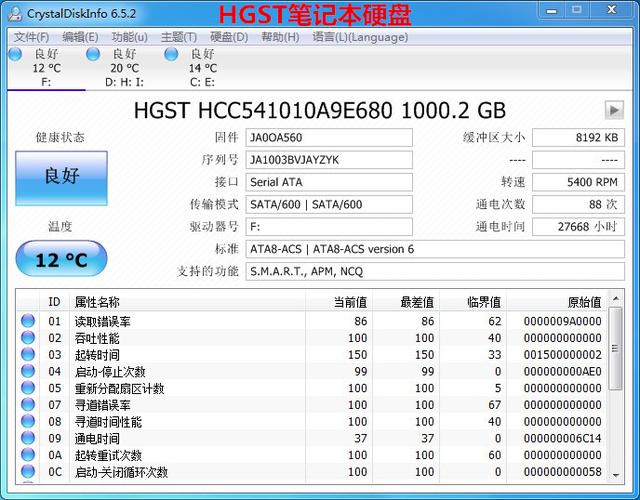Viewport: 640px width, 500px height.
Task: Click the 通电时间 field 27668 小时
Action: pyautogui.click(x=578, y=227)
